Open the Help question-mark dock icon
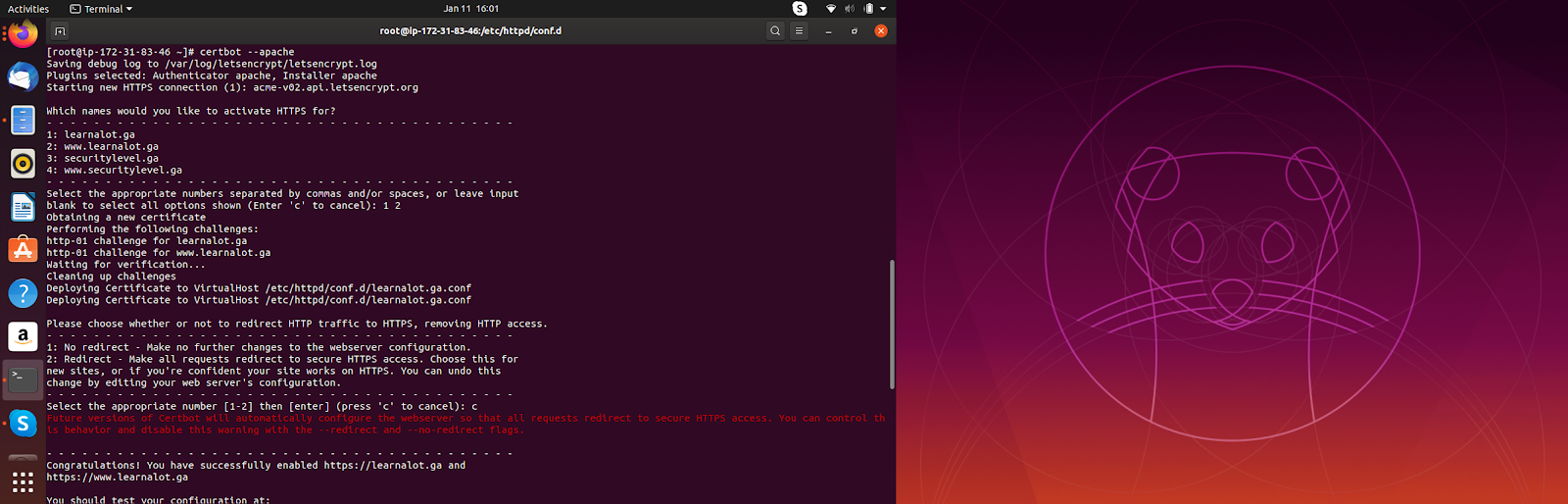The image size is (1568, 504). pyautogui.click(x=23, y=293)
